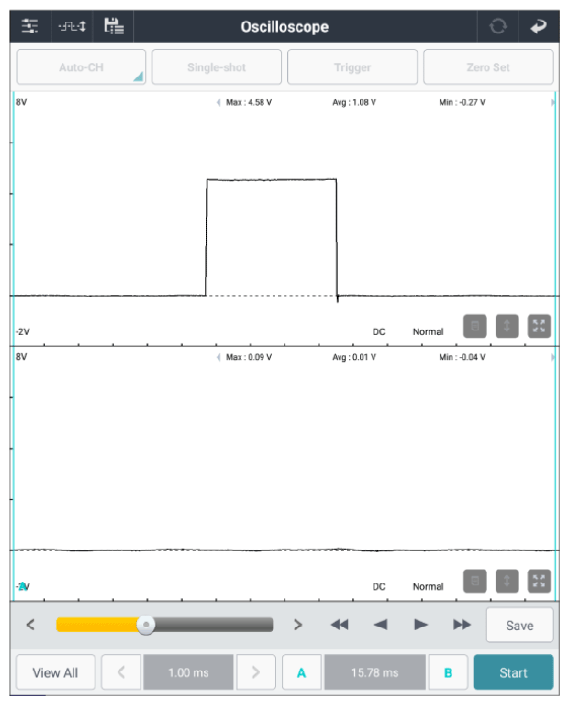
Task: Expand the Auto-CH dropdown
Action: pyautogui.click(x=81, y=67)
